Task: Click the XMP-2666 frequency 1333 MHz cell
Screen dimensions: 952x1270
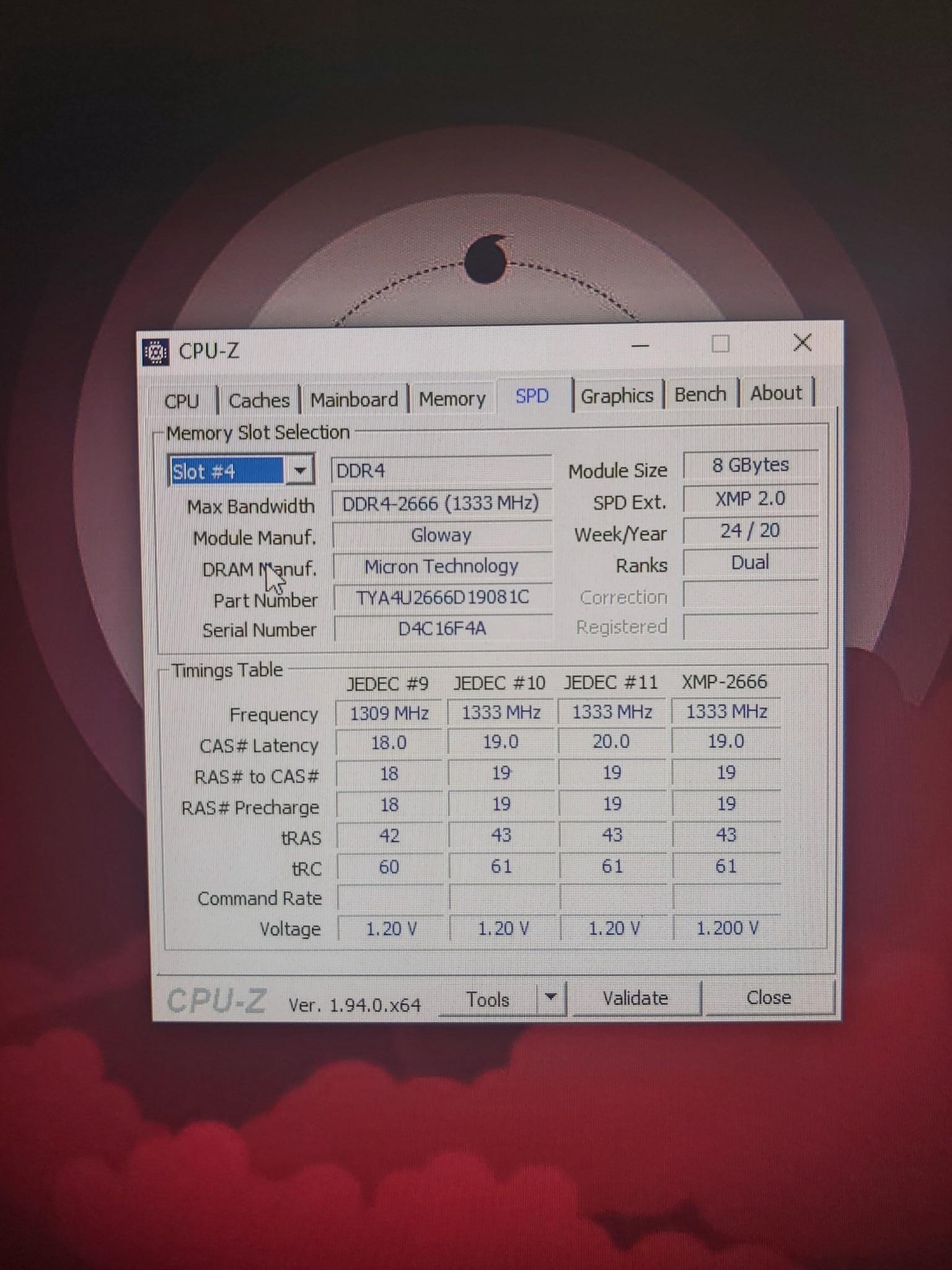Action: (726, 711)
